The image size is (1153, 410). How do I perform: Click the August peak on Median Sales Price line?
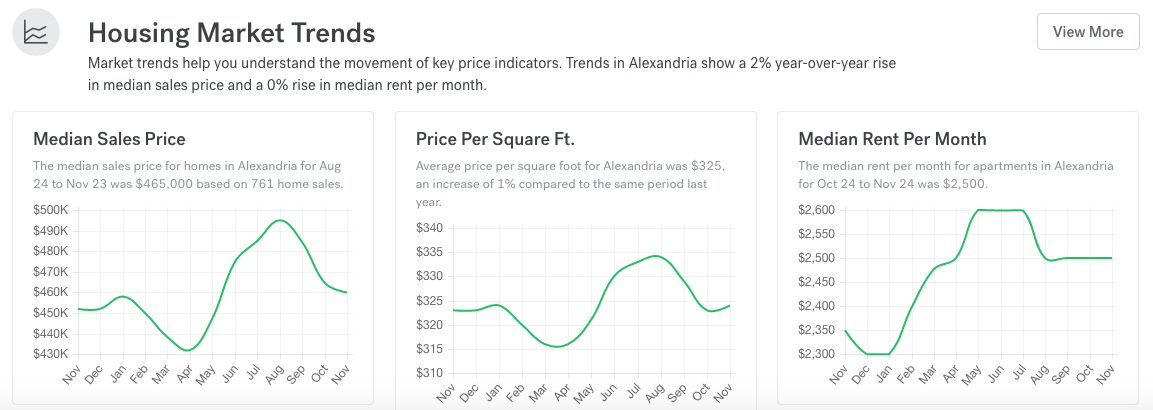[281, 220]
